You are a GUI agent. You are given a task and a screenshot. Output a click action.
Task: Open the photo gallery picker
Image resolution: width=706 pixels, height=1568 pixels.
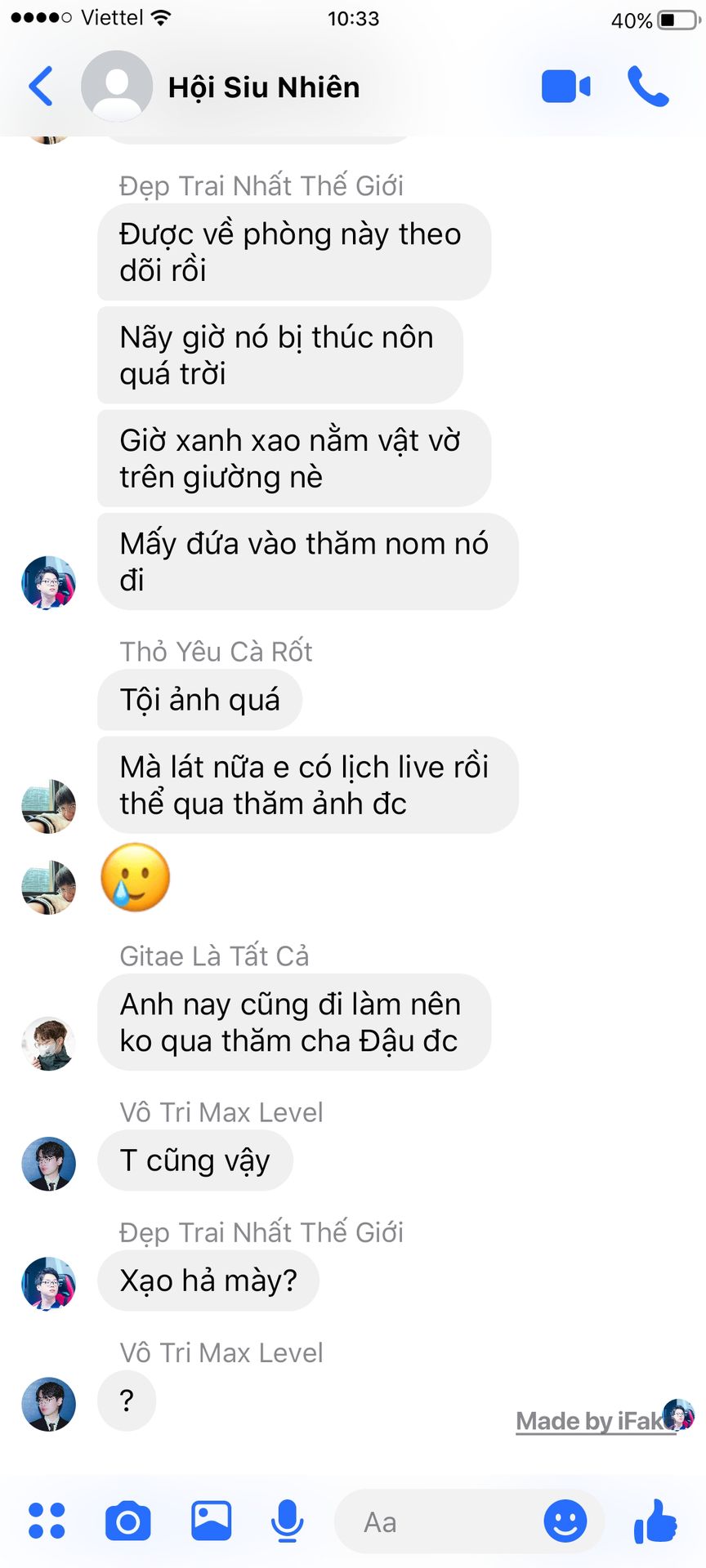(x=212, y=1521)
